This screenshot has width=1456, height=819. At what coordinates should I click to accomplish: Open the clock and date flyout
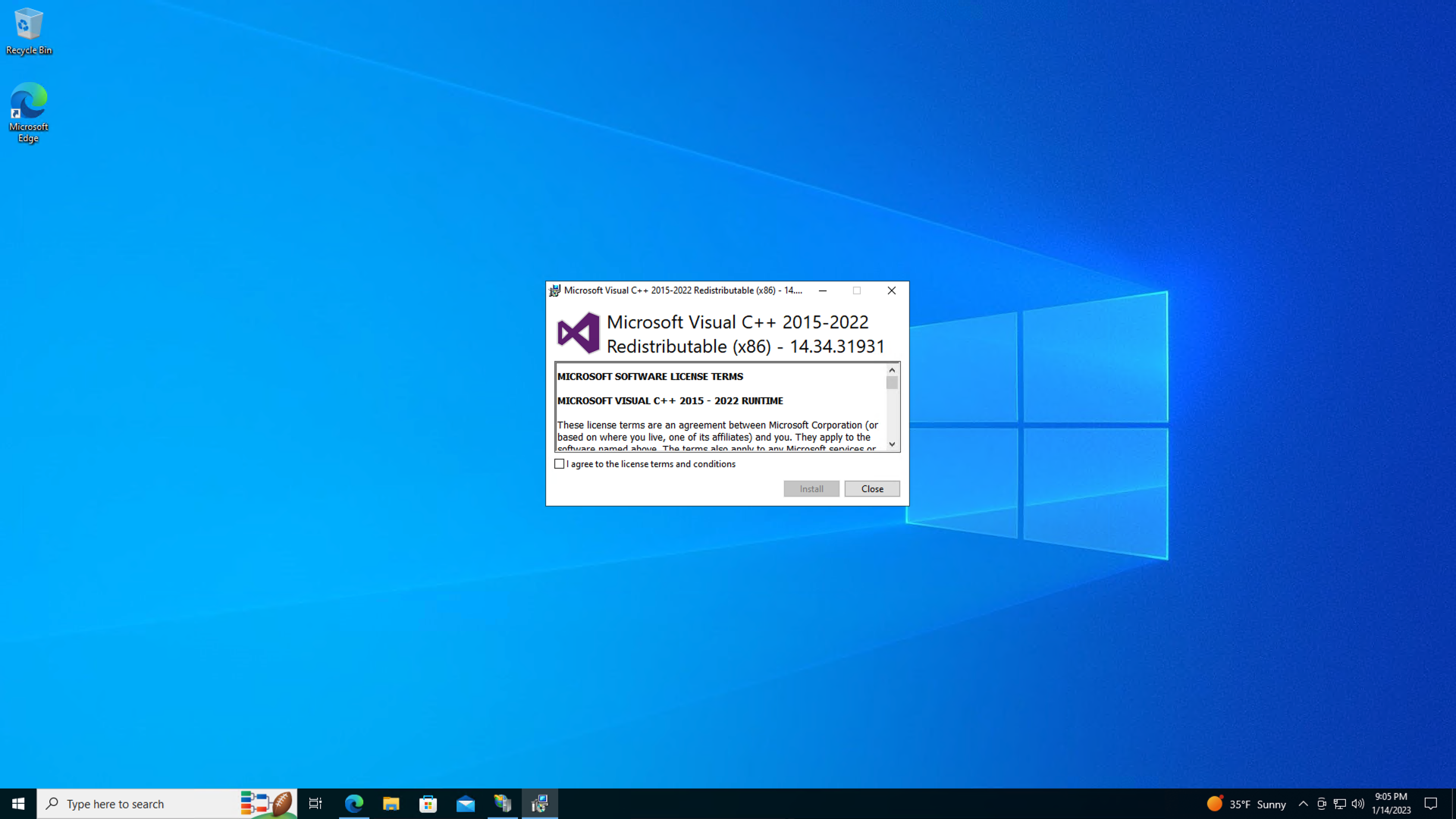coord(1391,804)
